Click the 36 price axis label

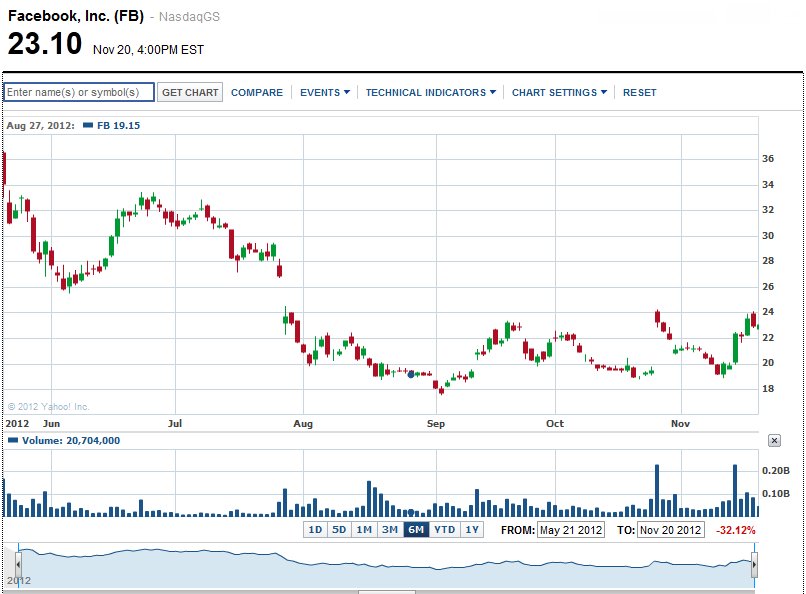click(x=768, y=159)
